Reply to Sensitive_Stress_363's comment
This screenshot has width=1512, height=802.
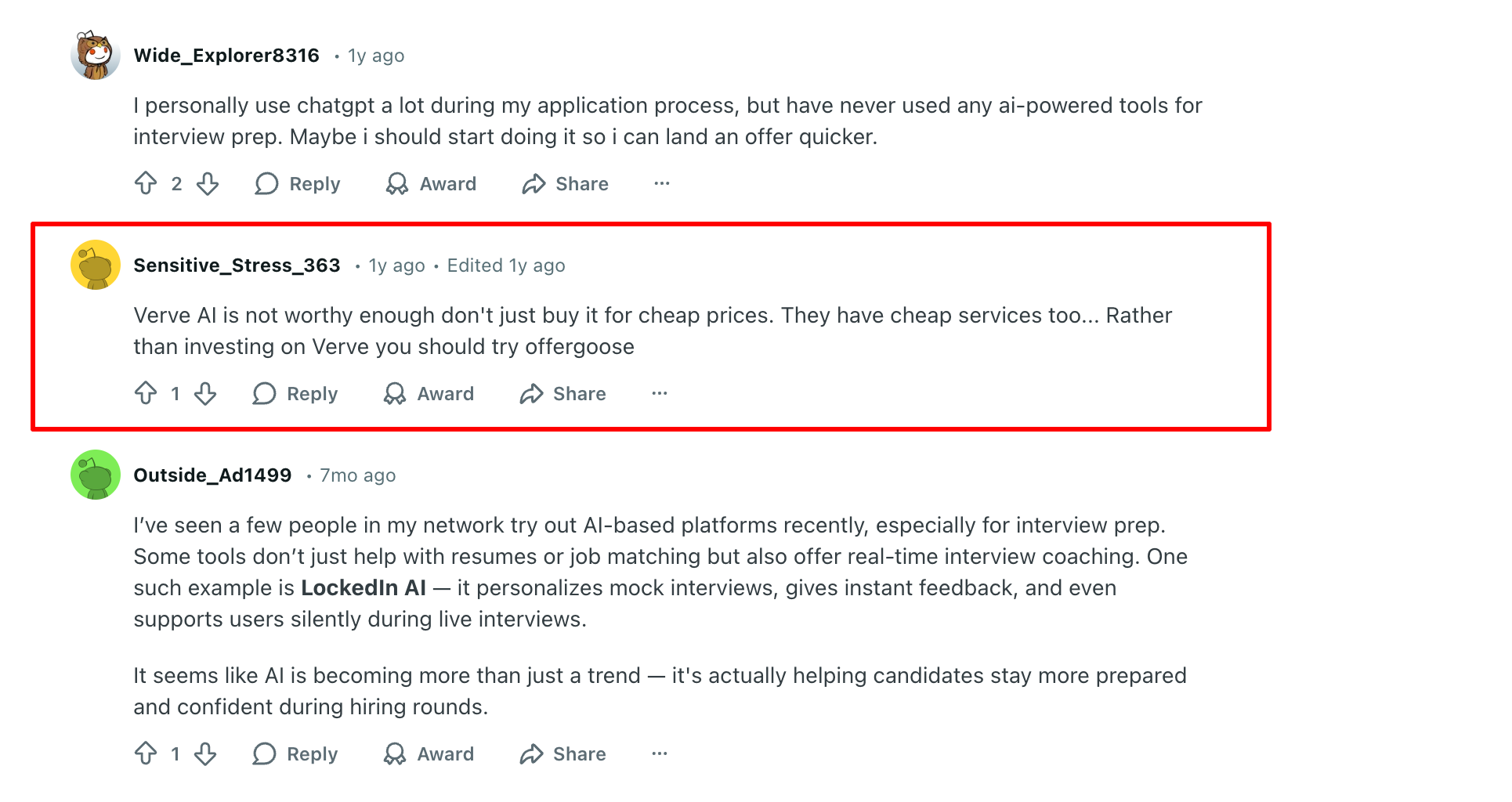point(295,393)
